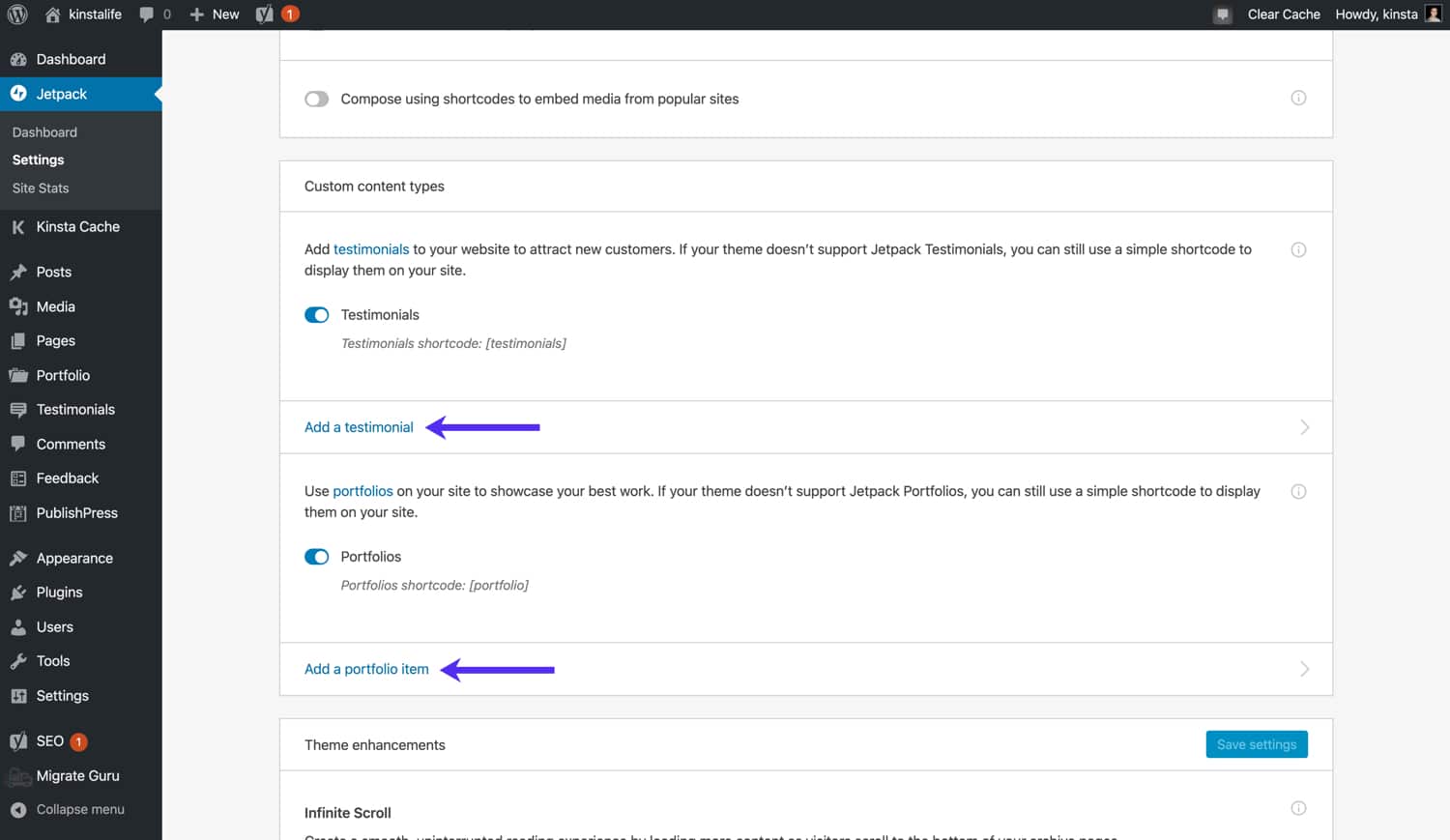Image resolution: width=1450 pixels, height=840 pixels.
Task: Select the Jetpack icon in the sidebar
Action: click(19, 93)
